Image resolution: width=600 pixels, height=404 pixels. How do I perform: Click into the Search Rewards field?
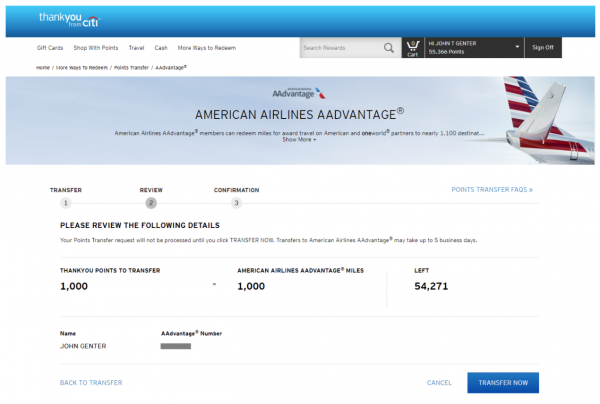click(x=340, y=47)
